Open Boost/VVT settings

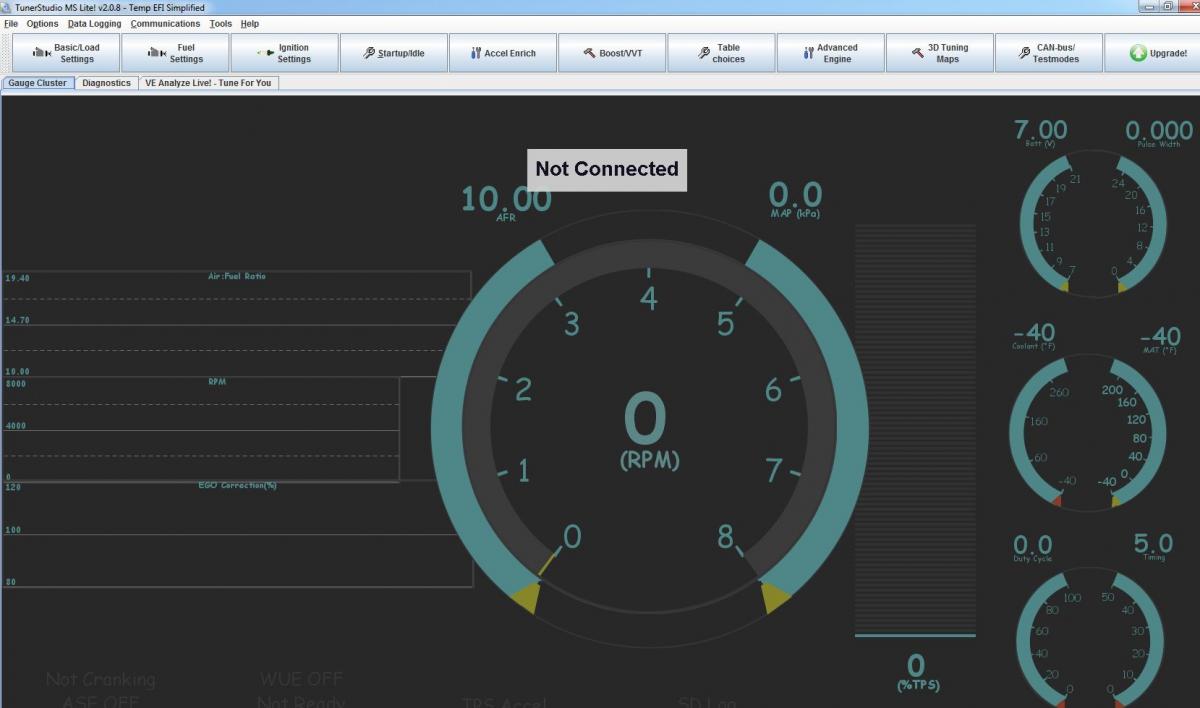[611, 53]
